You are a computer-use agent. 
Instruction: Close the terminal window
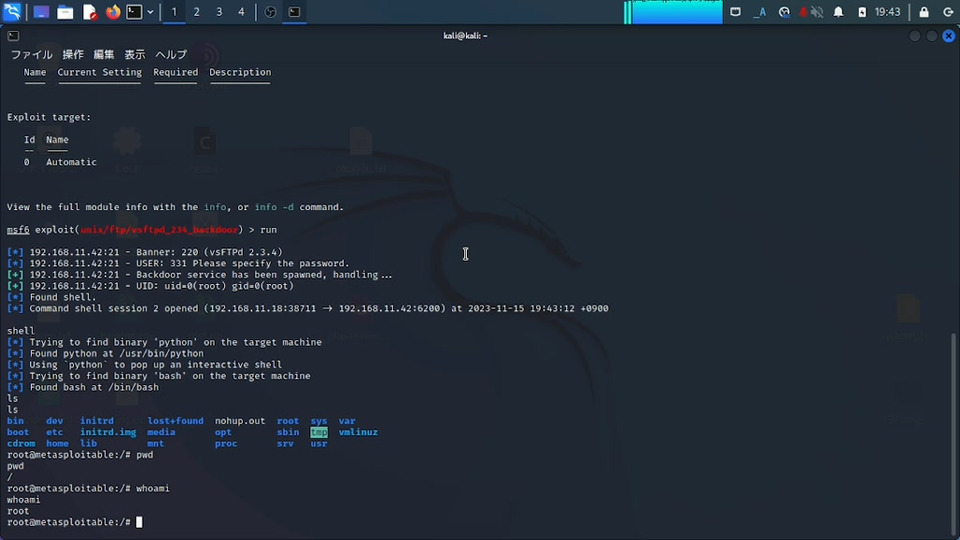point(948,36)
